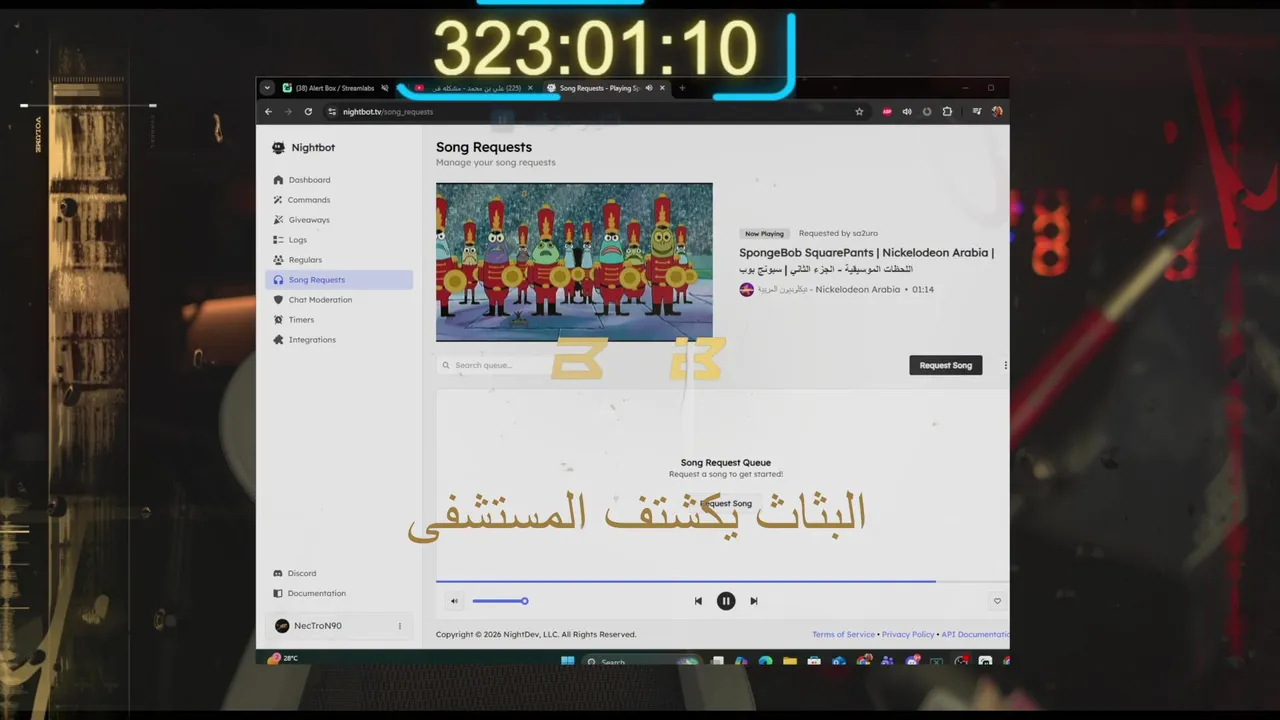The image size is (1280, 720).
Task: Bookmark this page with the star icon
Action: [859, 112]
